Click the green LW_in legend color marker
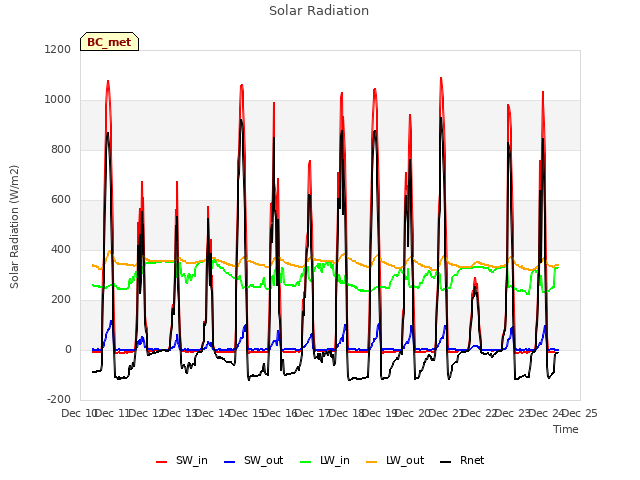 [305, 462]
